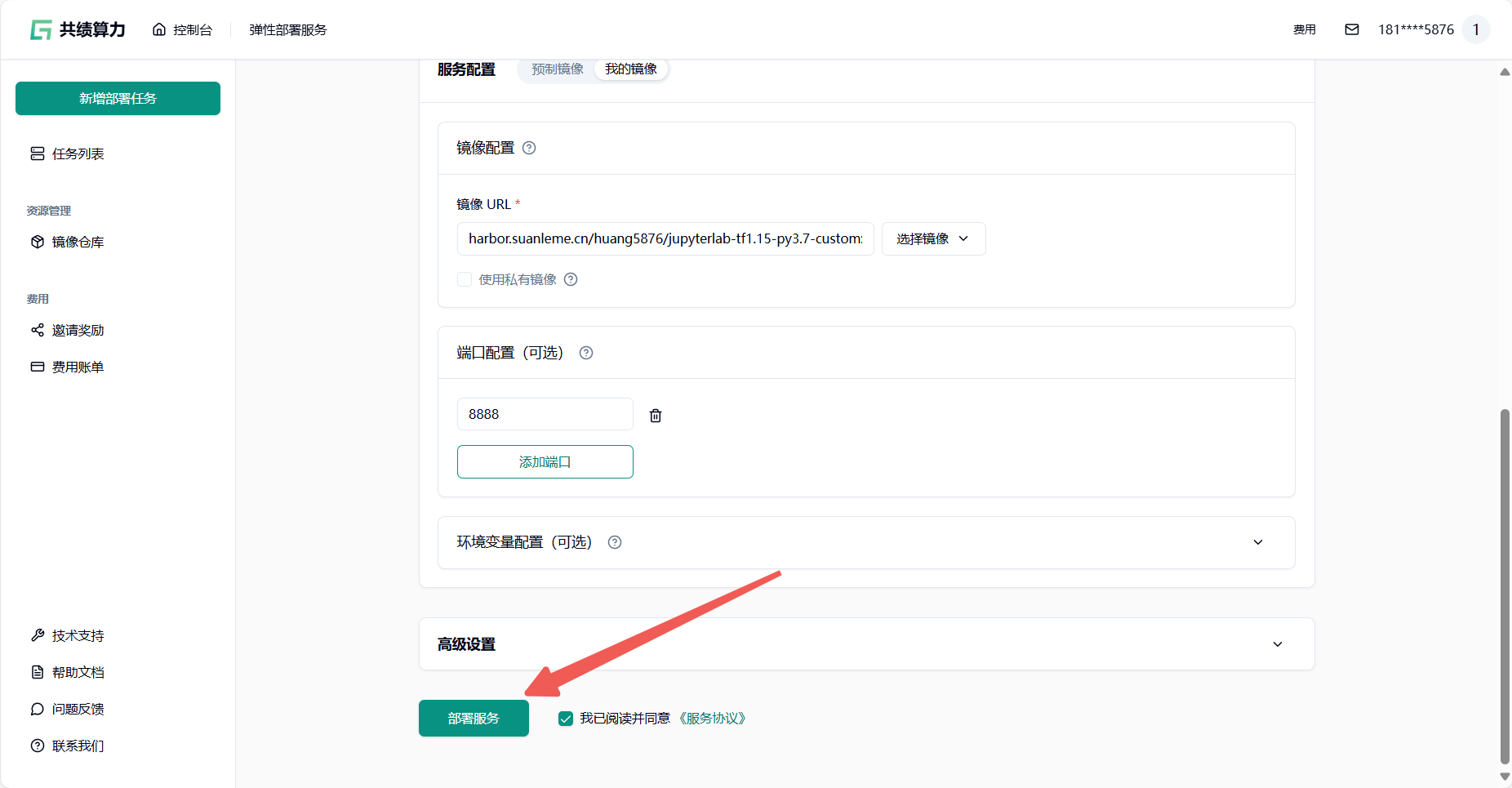Viewport: 1512px width, 788px height.
Task: Enable the 使用私有镜像 checkbox
Action: tap(465, 279)
